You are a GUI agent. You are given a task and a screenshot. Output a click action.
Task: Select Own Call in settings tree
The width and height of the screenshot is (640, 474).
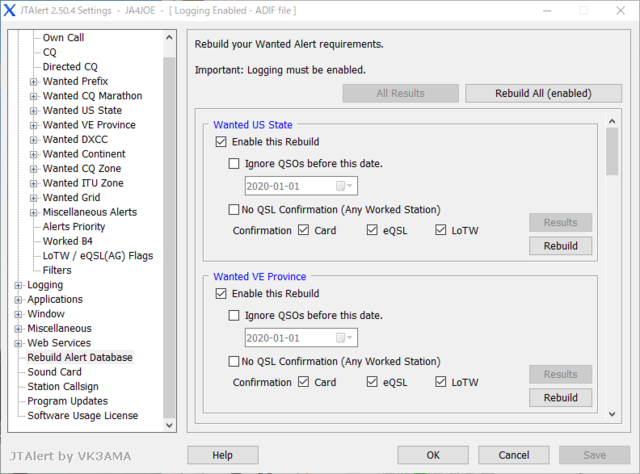click(63, 38)
